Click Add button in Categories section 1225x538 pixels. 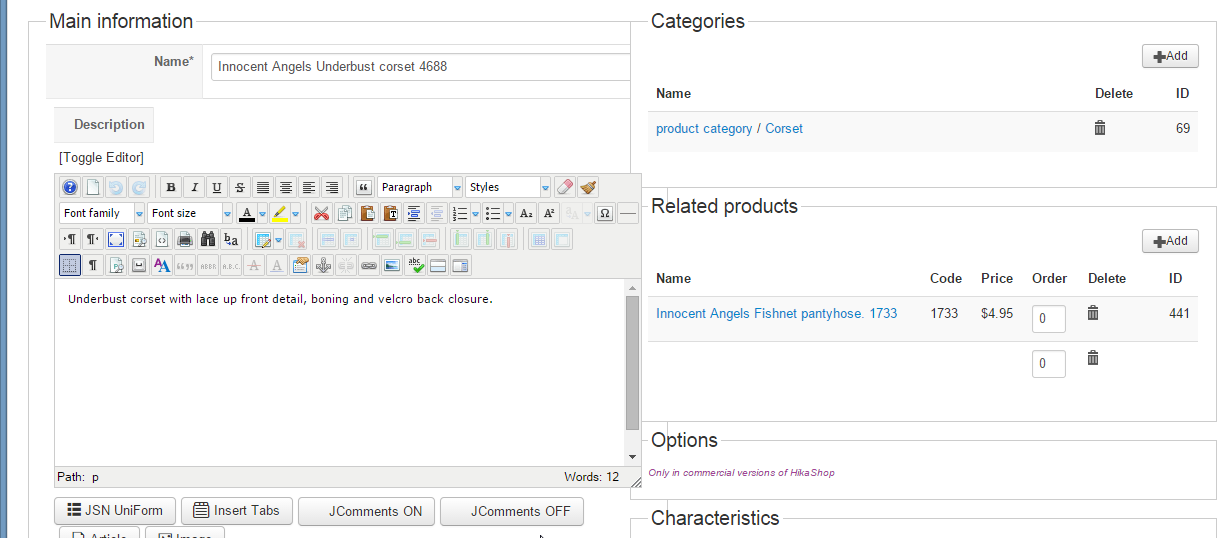point(1170,56)
